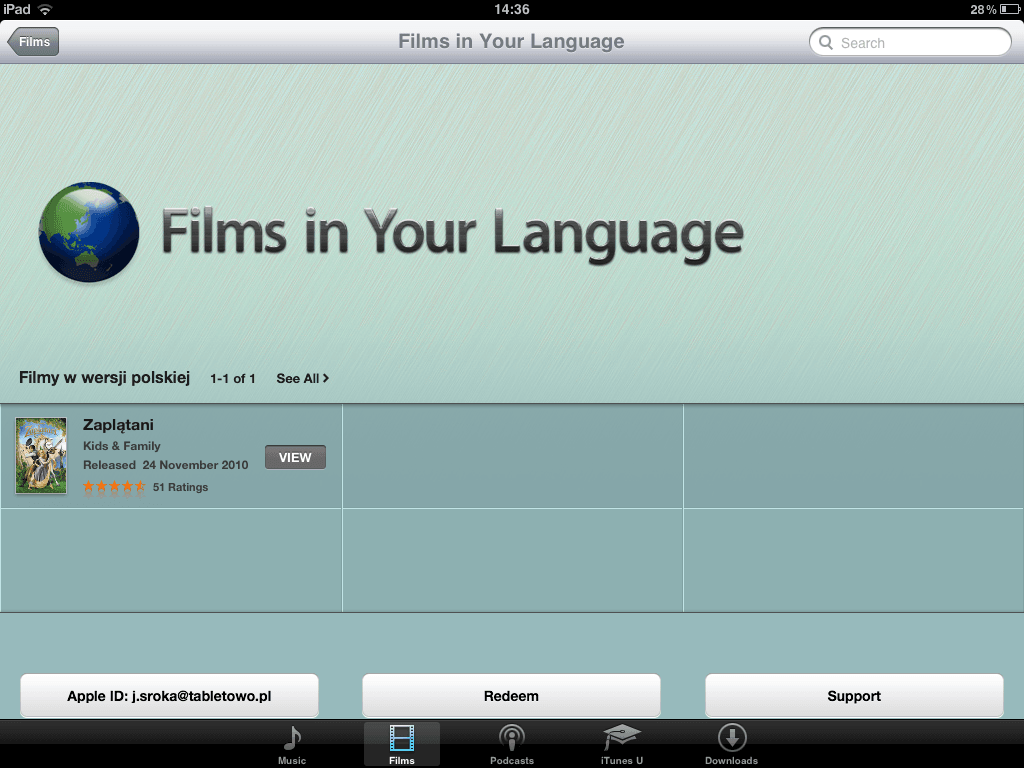Click the Released 24 November 2010 text
The width and height of the screenshot is (1024, 768).
click(166, 465)
